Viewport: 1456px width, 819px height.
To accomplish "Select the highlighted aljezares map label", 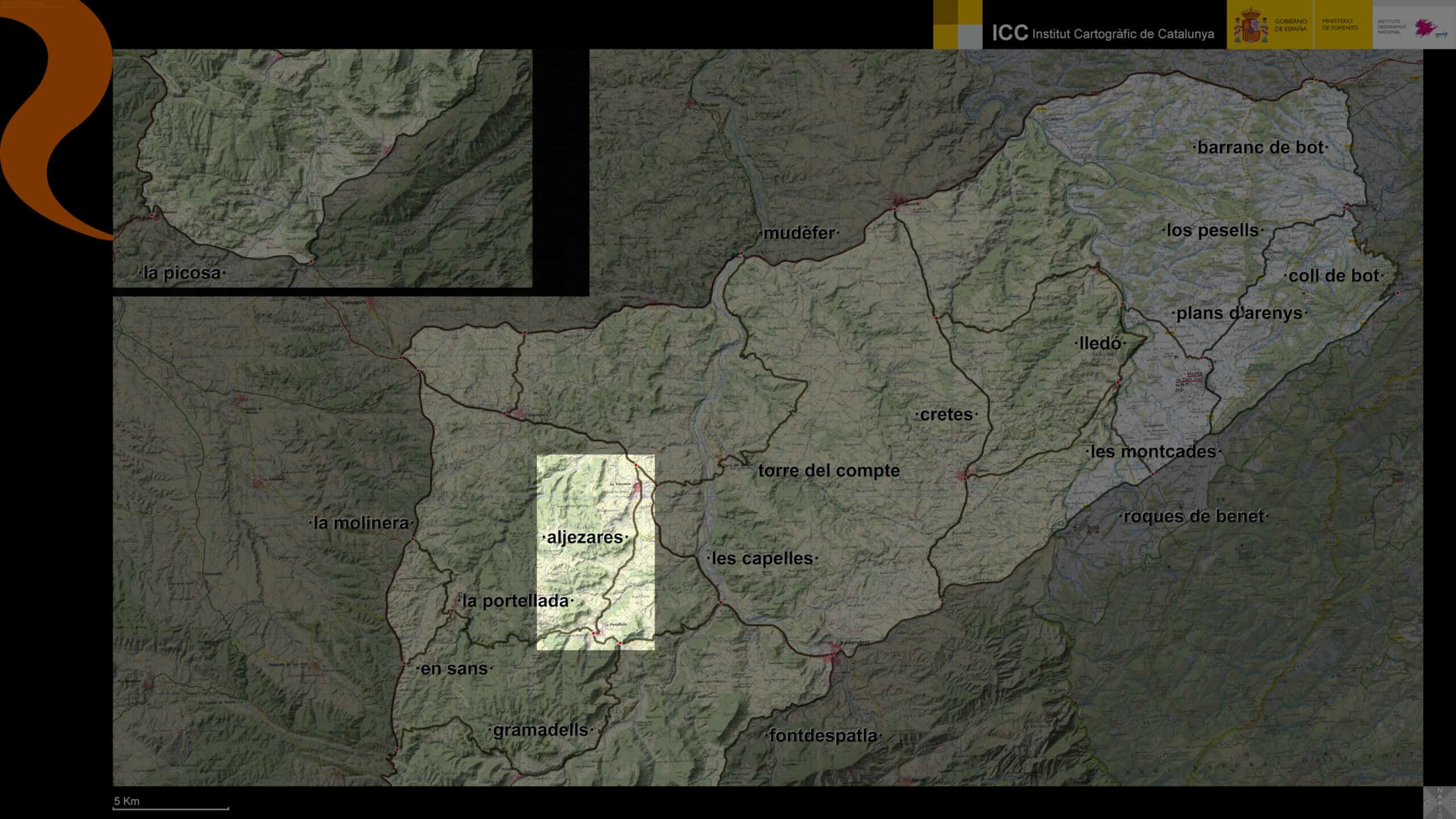I will point(585,537).
